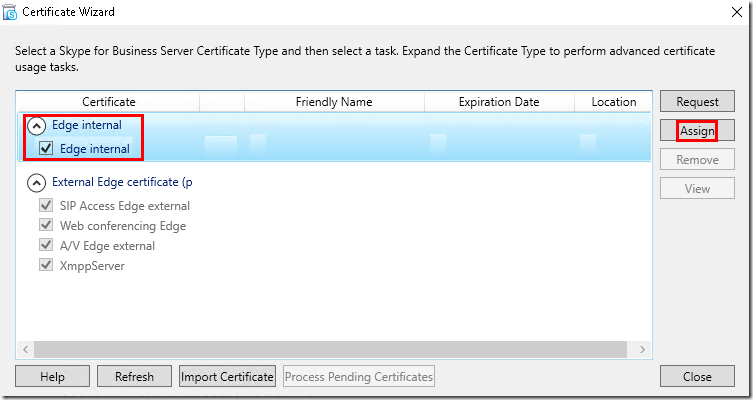This screenshot has height=400, width=753.
Task: Close the Certificate Wizard window via X
Action: coord(737,12)
